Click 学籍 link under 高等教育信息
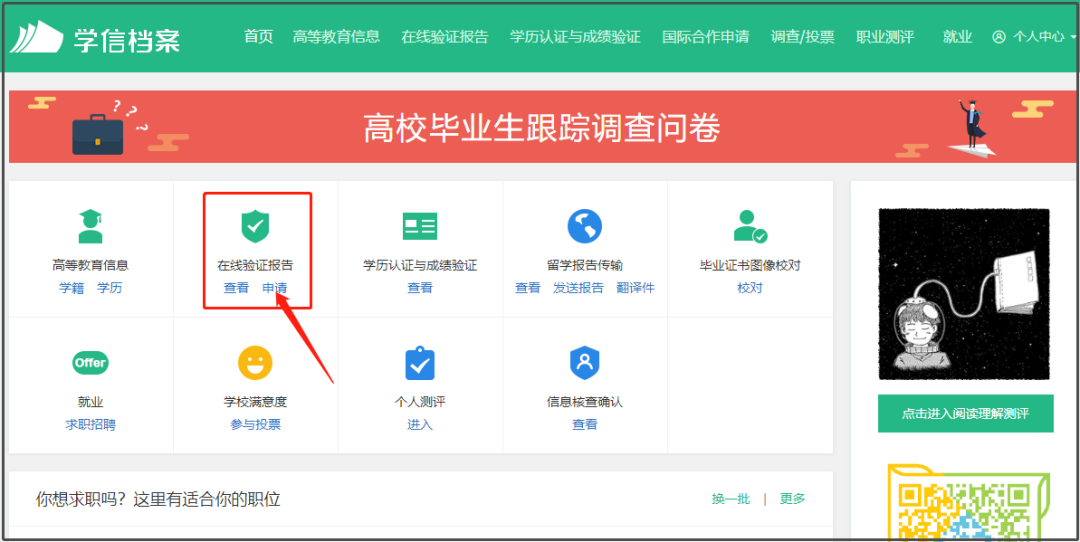 [x=71, y=288]
